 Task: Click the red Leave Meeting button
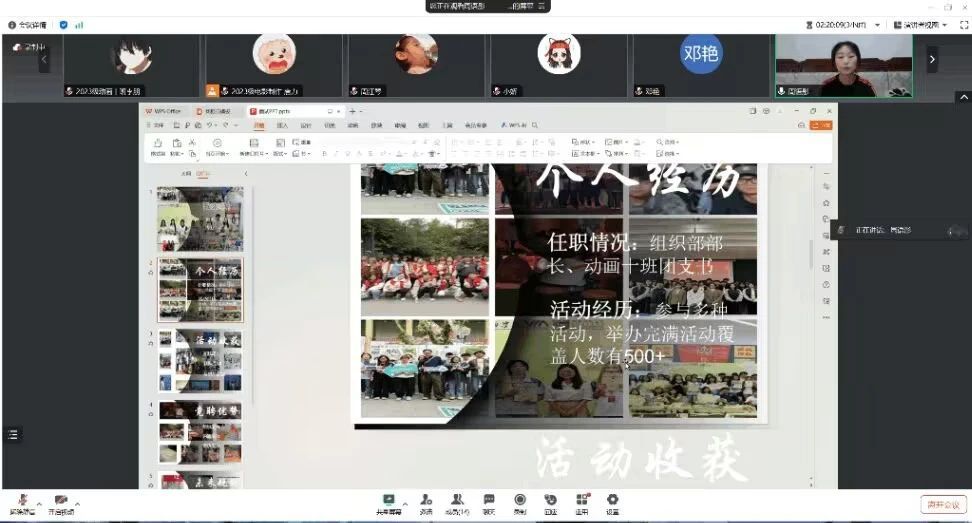tap(944, 504)
